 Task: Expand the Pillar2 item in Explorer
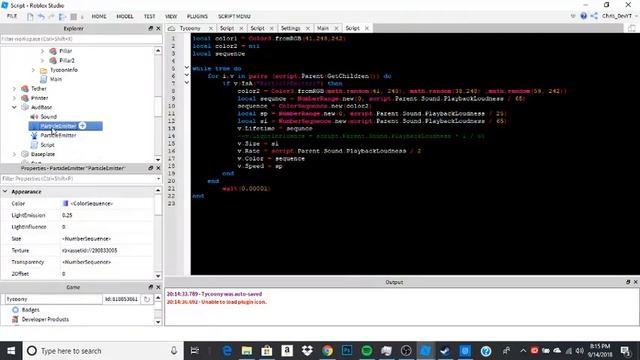coord(42,60)
